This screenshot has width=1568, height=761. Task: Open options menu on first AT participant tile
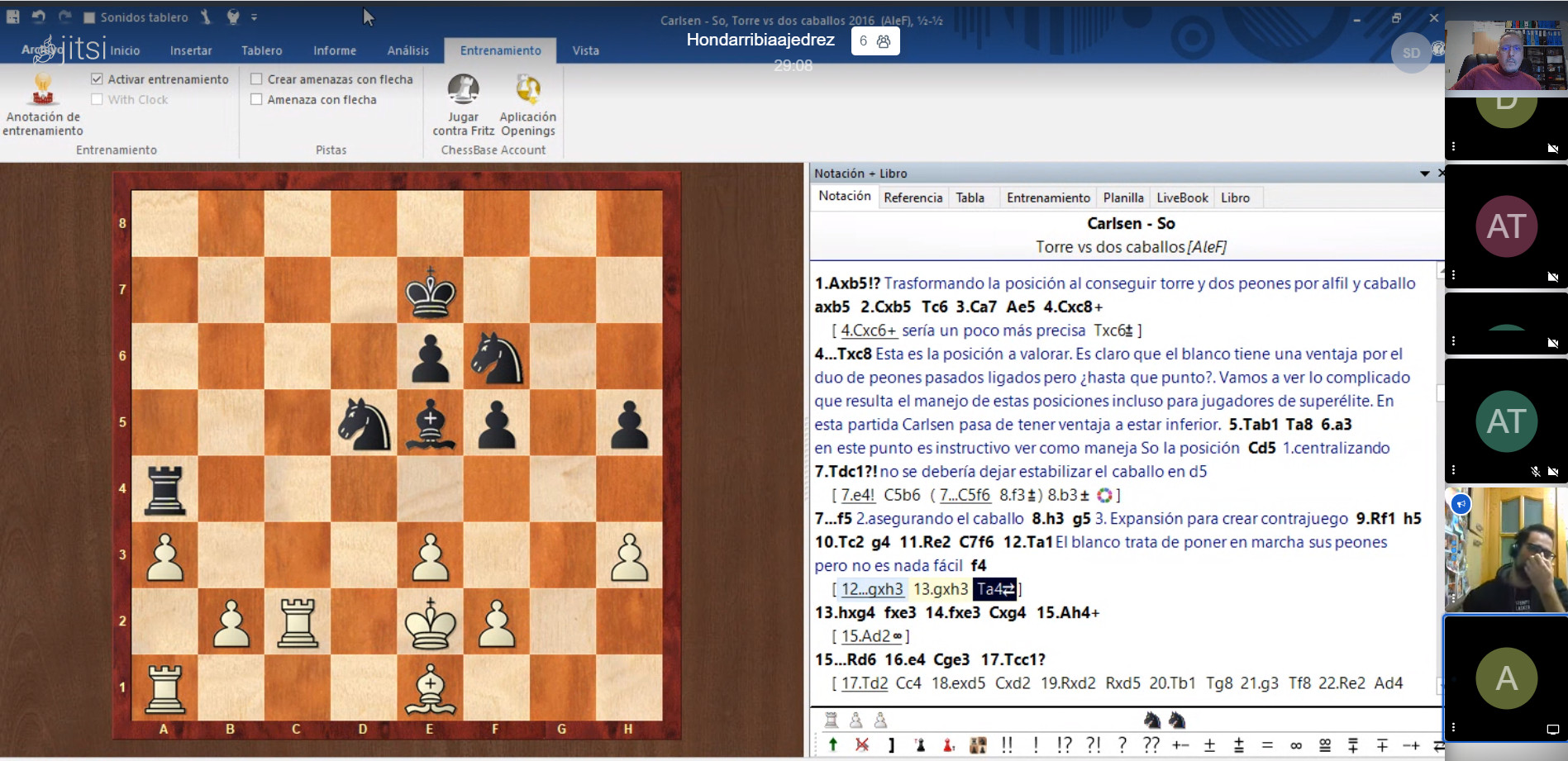[x=1453, y=275]
